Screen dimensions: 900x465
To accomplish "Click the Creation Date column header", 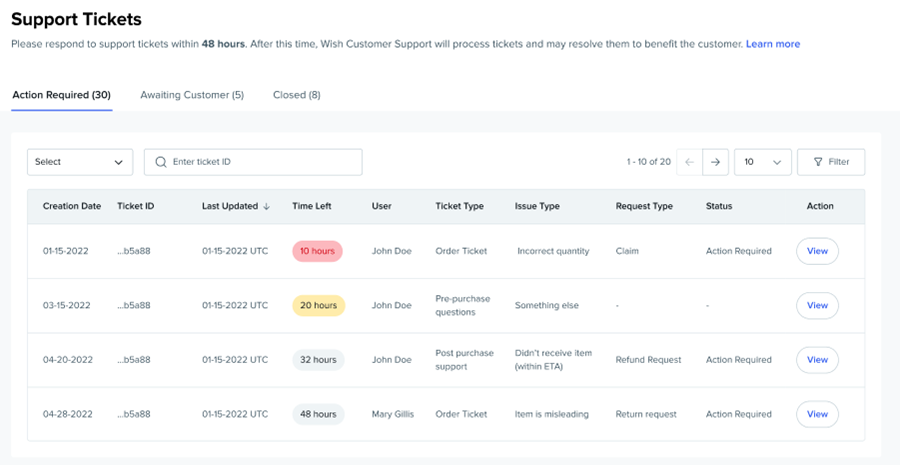I will [71, 207].
